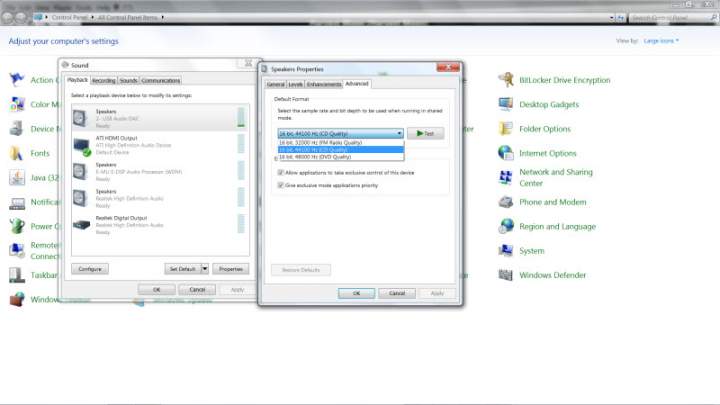This screenshot has height=405, width=720.
Task: Open the Folder Options icon
Action: (x=506, y=129)
